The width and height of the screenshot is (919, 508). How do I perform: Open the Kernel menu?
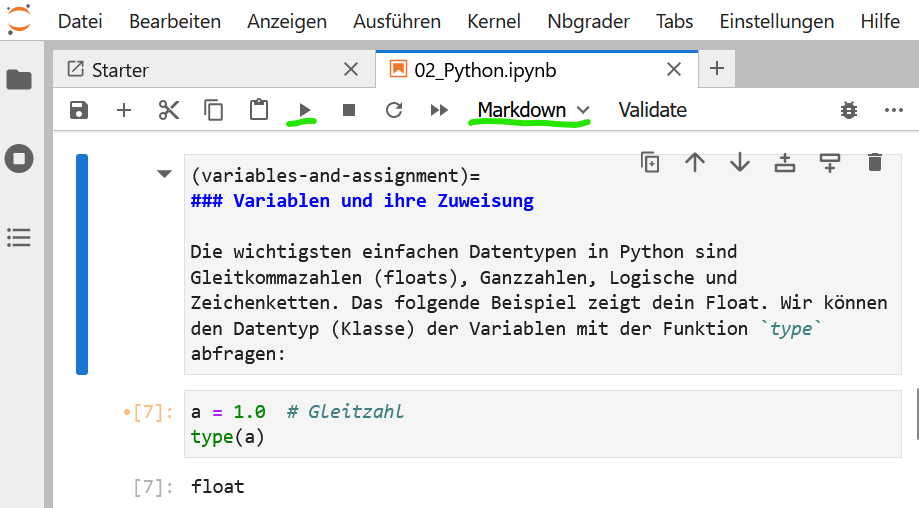494,21
